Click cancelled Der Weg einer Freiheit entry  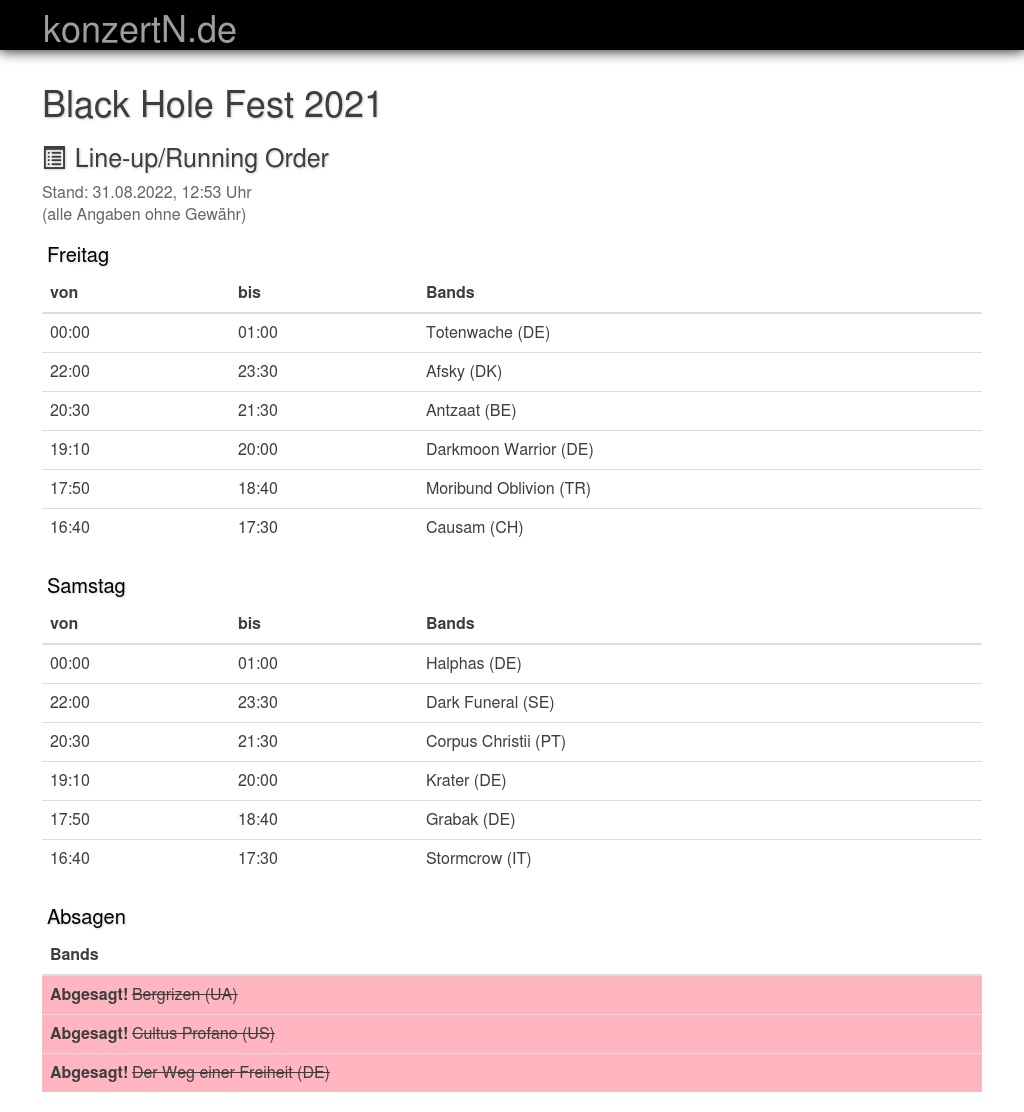[x=230, y=1072]
